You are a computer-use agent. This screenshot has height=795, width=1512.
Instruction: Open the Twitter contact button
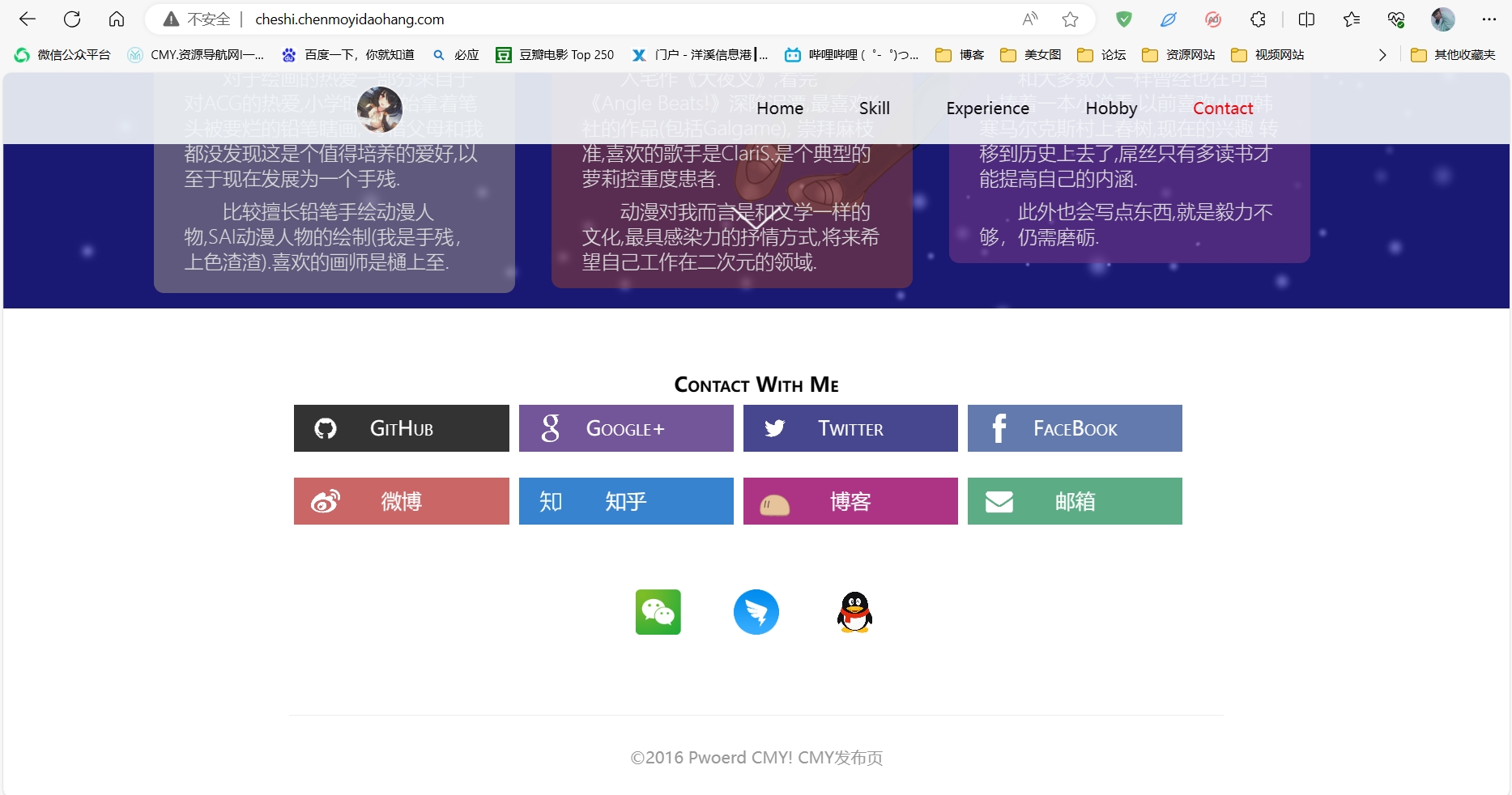850,428
